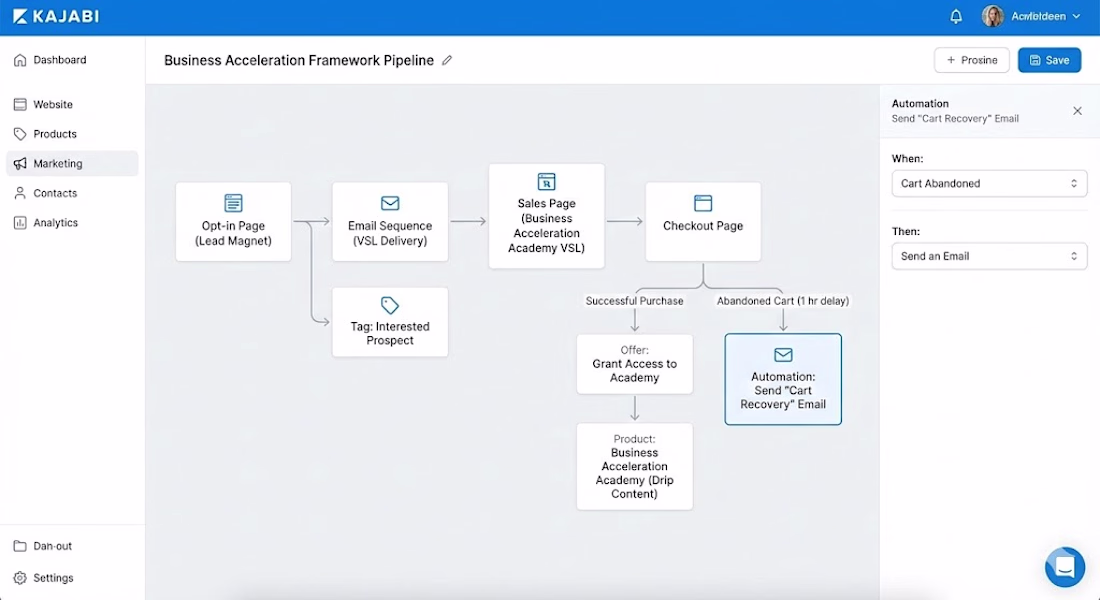Click the Save button's disk icon

coord(1035,60)
